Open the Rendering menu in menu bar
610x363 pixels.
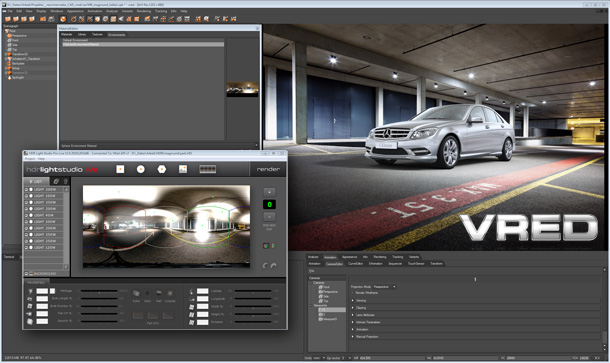pos(144,11)
